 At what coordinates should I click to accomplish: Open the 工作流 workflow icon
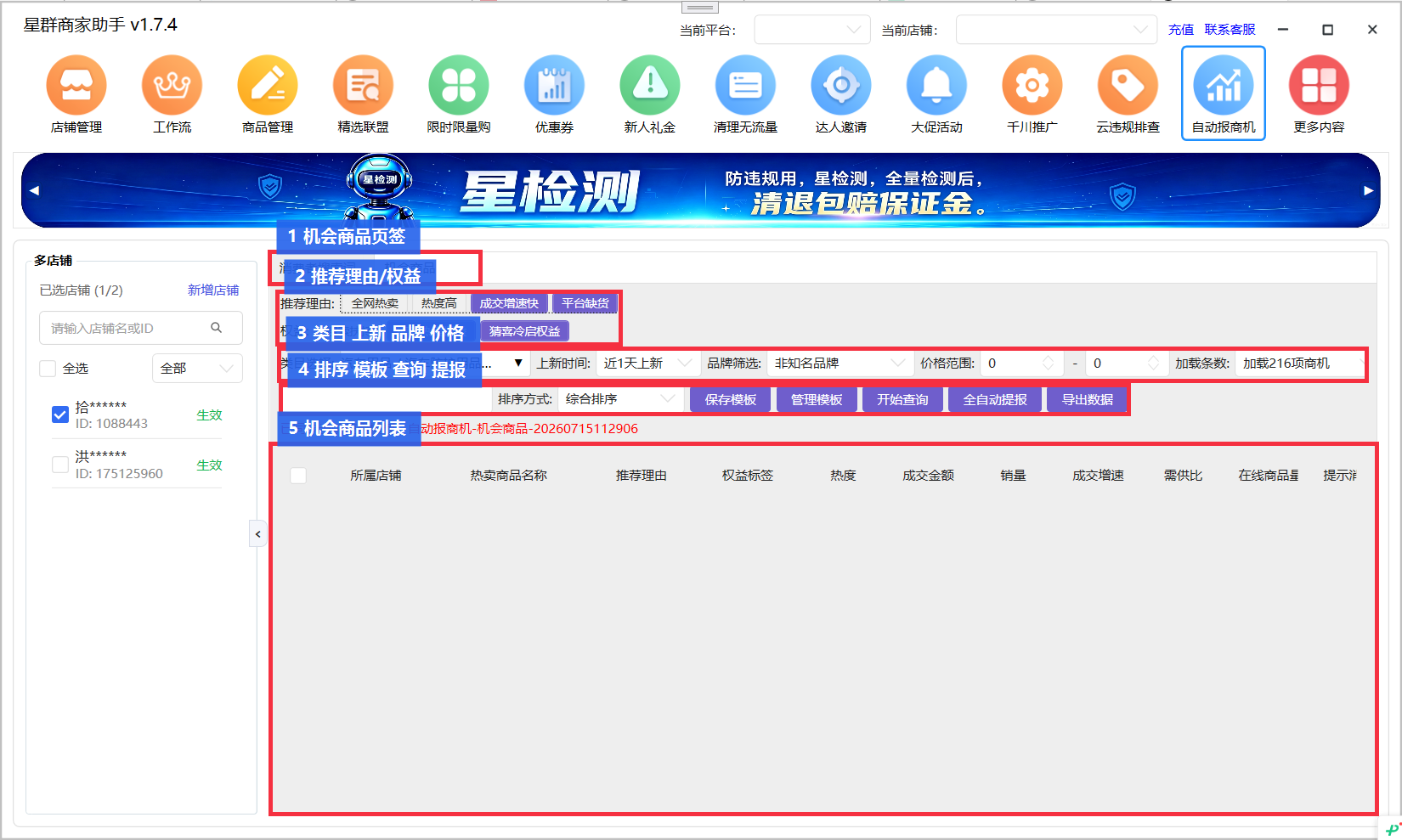tap(172, 86)
